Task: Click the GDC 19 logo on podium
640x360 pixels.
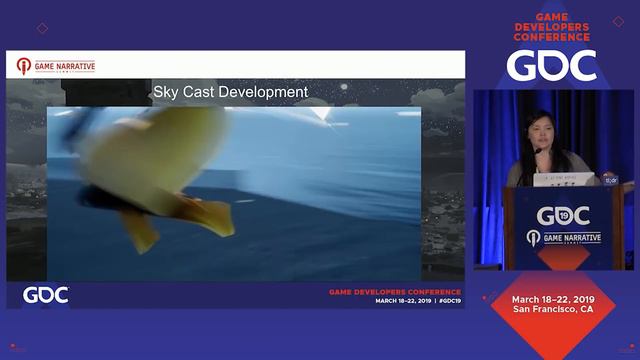Action: pyautogui.click(x=563, y=216)
